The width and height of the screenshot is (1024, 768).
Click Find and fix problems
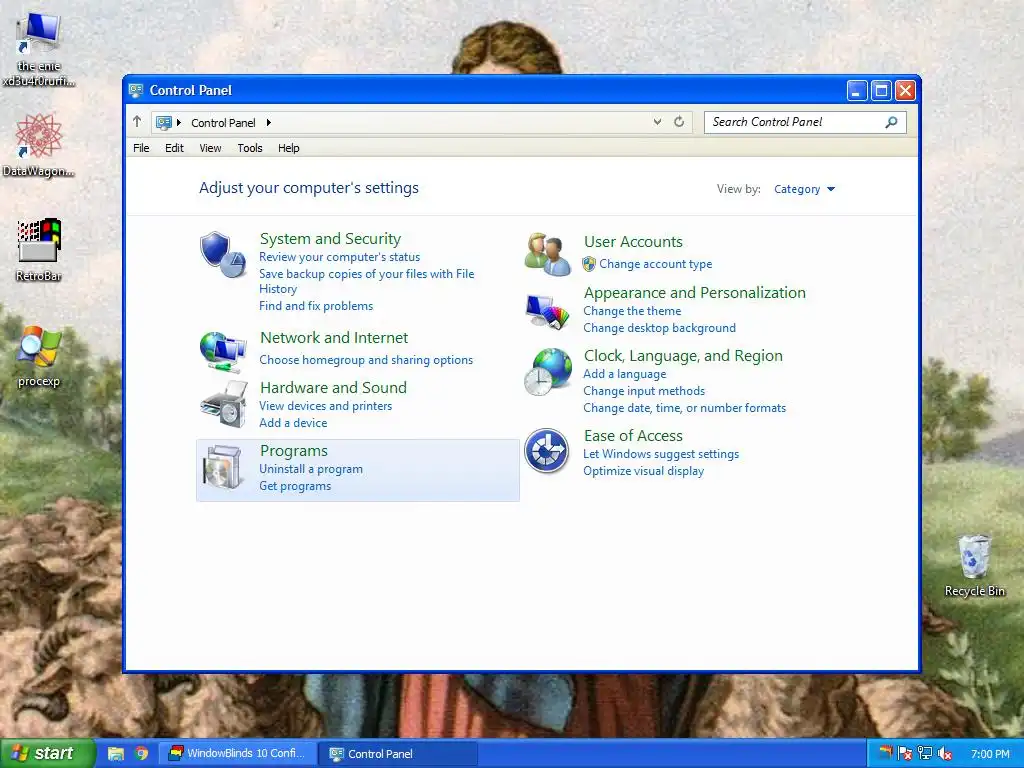pos(316,306)
